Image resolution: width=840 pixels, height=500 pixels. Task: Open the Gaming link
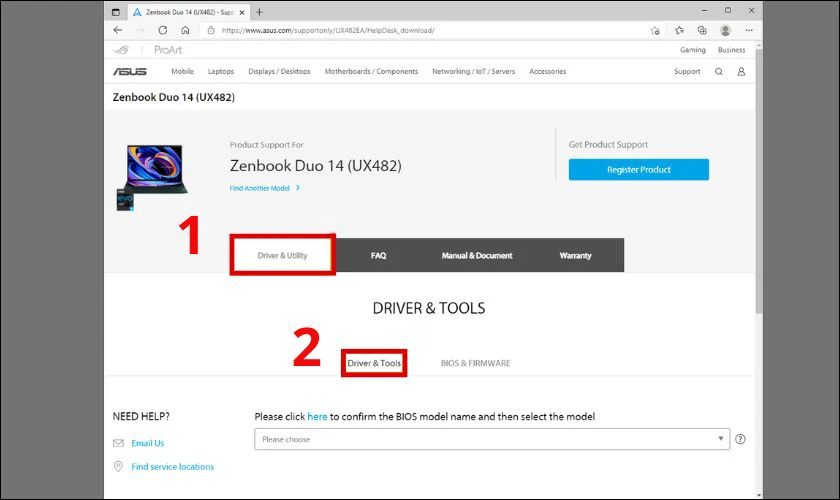pos(693,50)
